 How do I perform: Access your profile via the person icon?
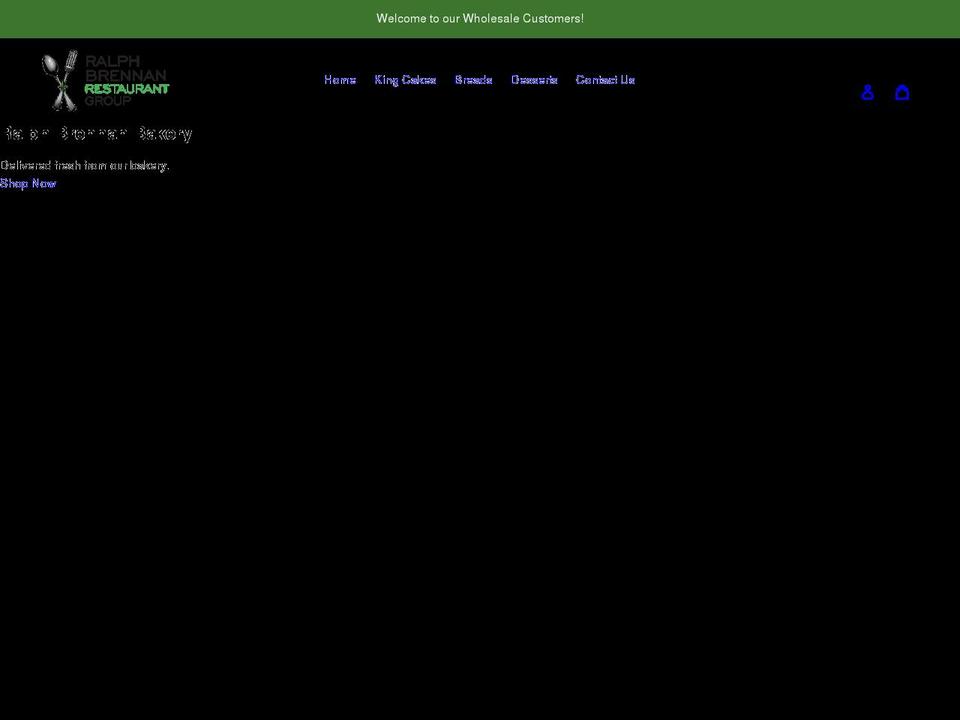coord(867,91)
